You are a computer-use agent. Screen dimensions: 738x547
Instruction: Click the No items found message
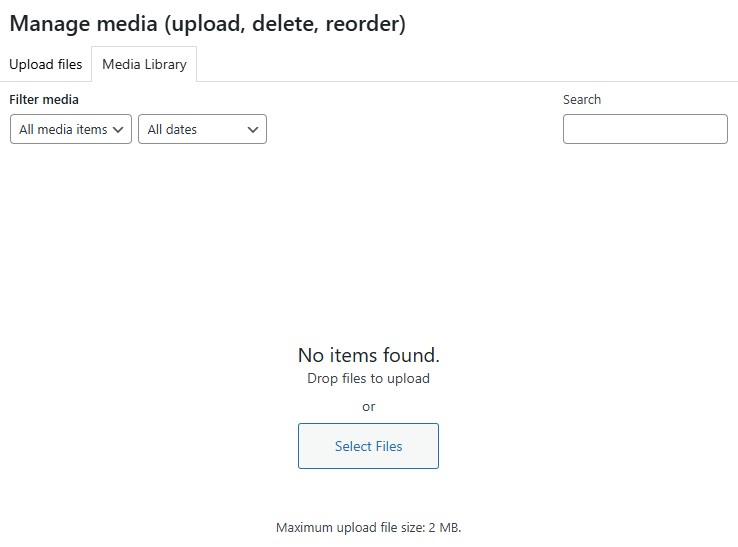[368, 355]
